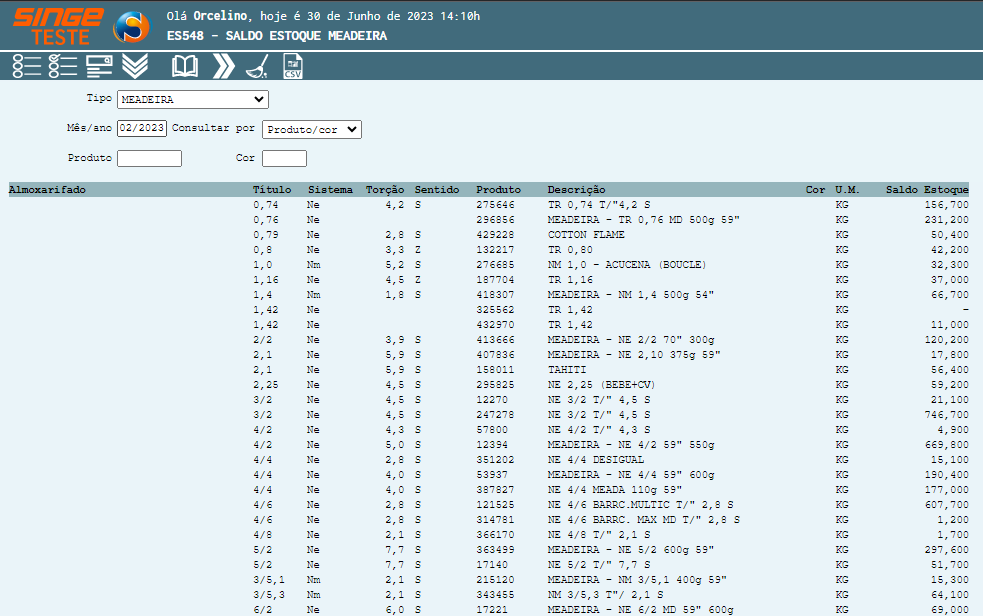This screenshot has height=616, width=983.
Task: Click the search form icon in toolbar
Action: pyautogui.click(x=99, y=67)
